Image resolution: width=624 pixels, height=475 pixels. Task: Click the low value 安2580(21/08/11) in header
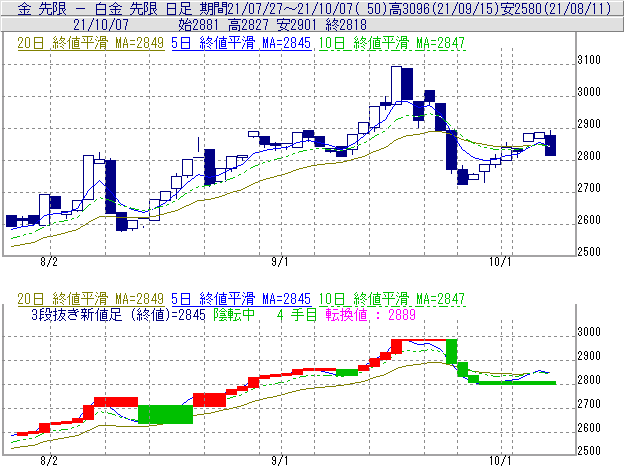[x=556, y=8]
